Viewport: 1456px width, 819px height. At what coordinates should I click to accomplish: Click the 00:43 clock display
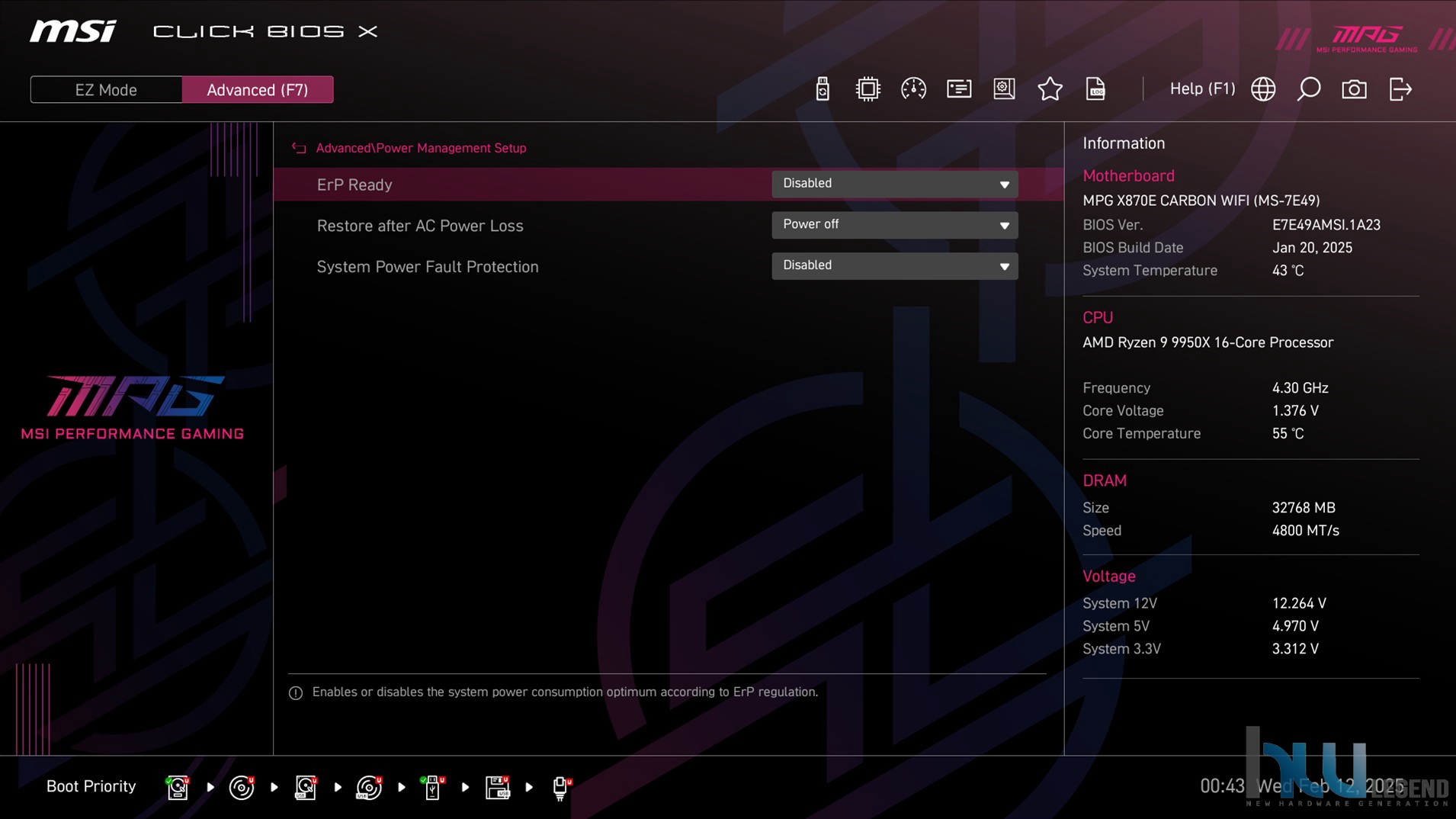(1222, 786)
